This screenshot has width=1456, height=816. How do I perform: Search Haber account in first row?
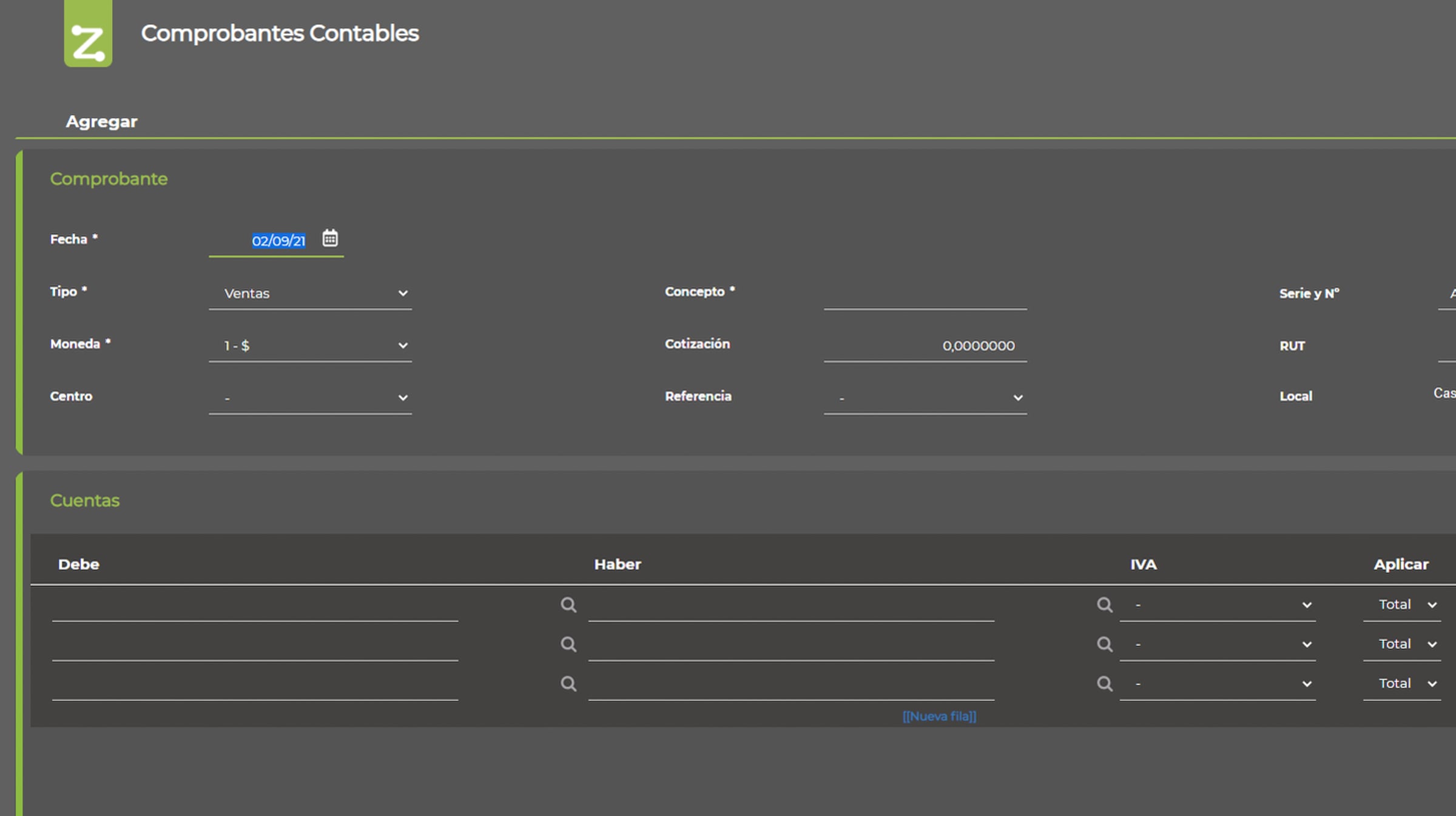[x=1105, y=605]
